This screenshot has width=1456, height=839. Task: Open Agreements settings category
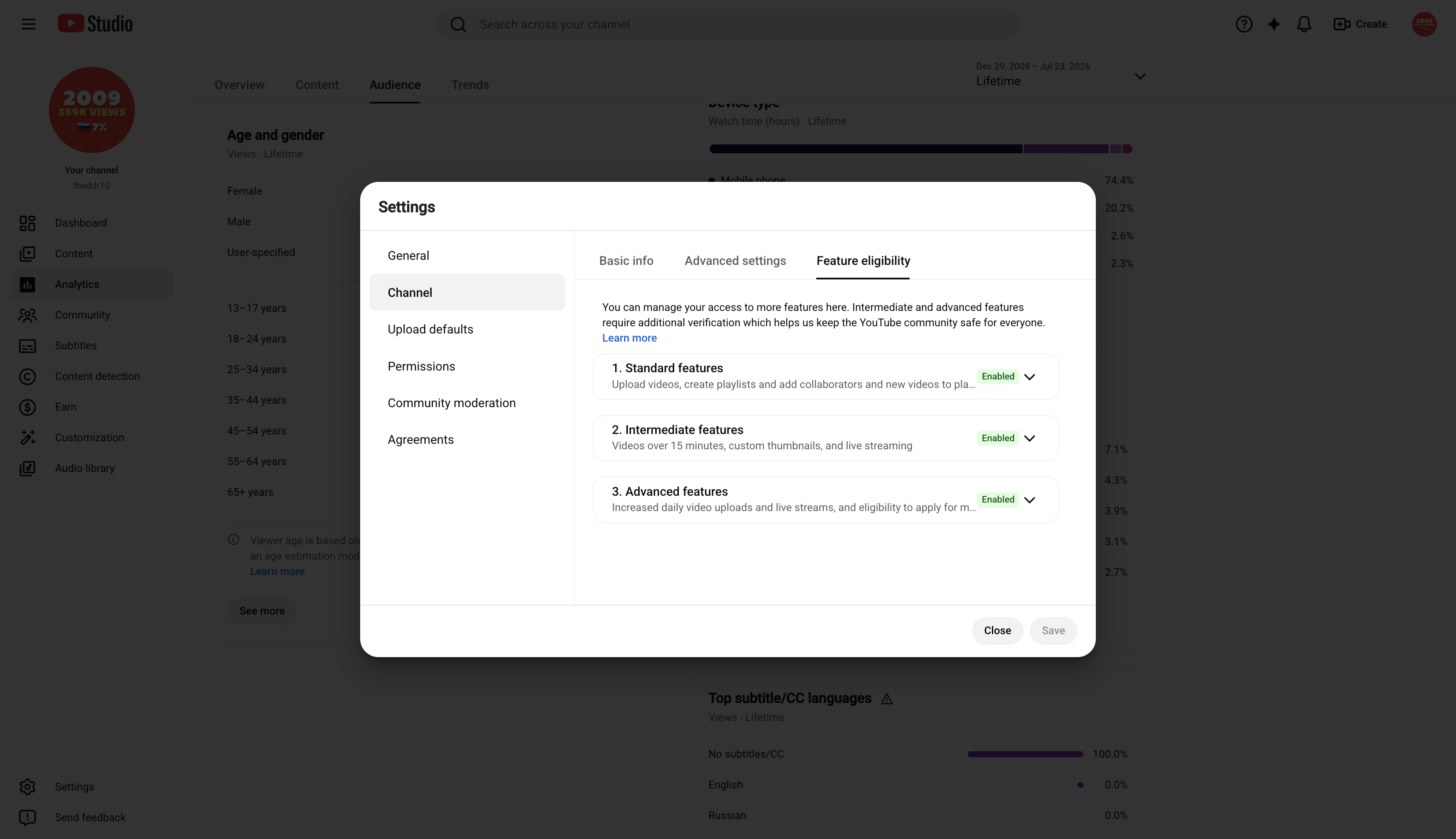click(x=467, y=440)
